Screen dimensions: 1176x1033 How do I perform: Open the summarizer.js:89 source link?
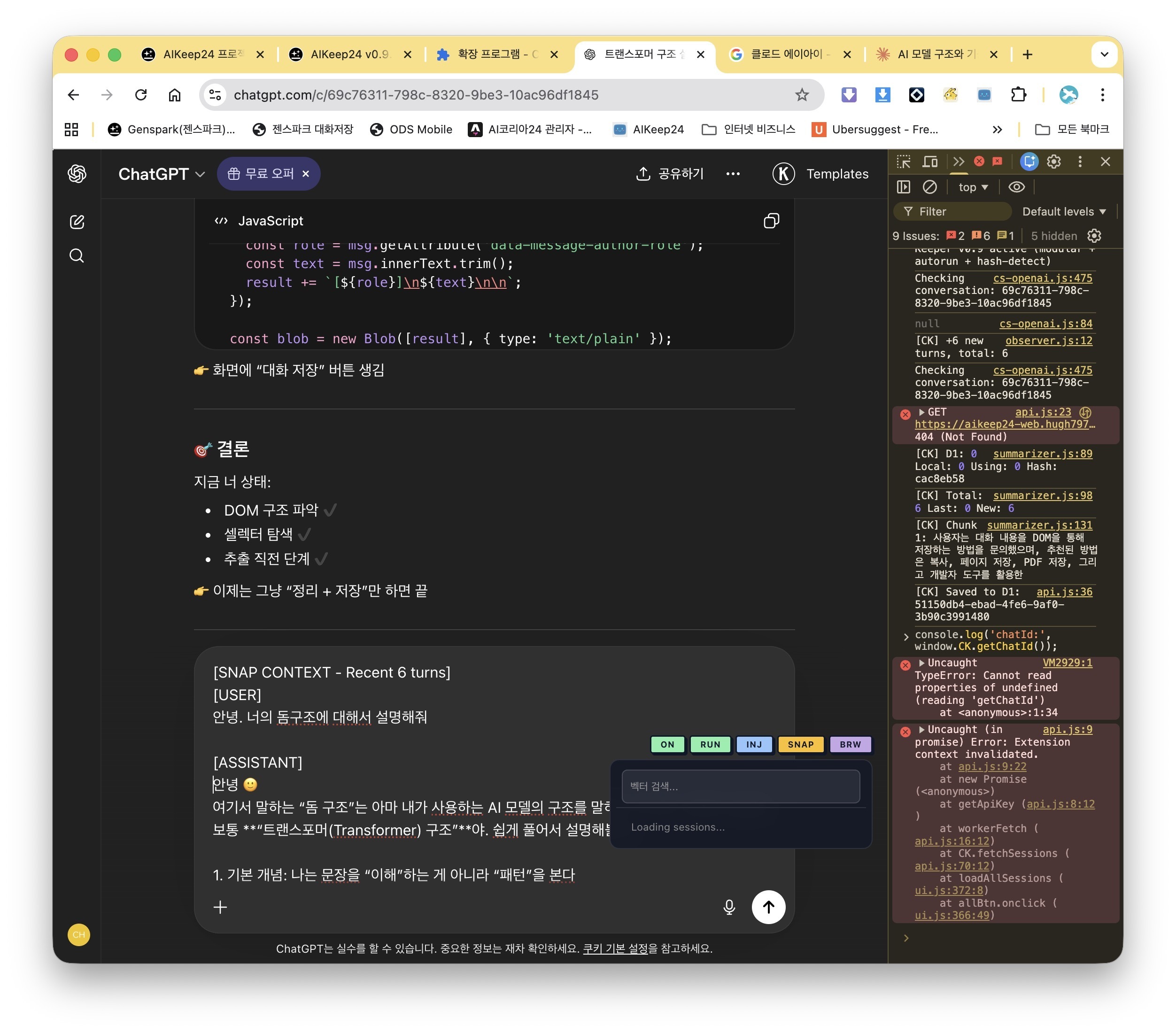click(x=1042, y=454)
